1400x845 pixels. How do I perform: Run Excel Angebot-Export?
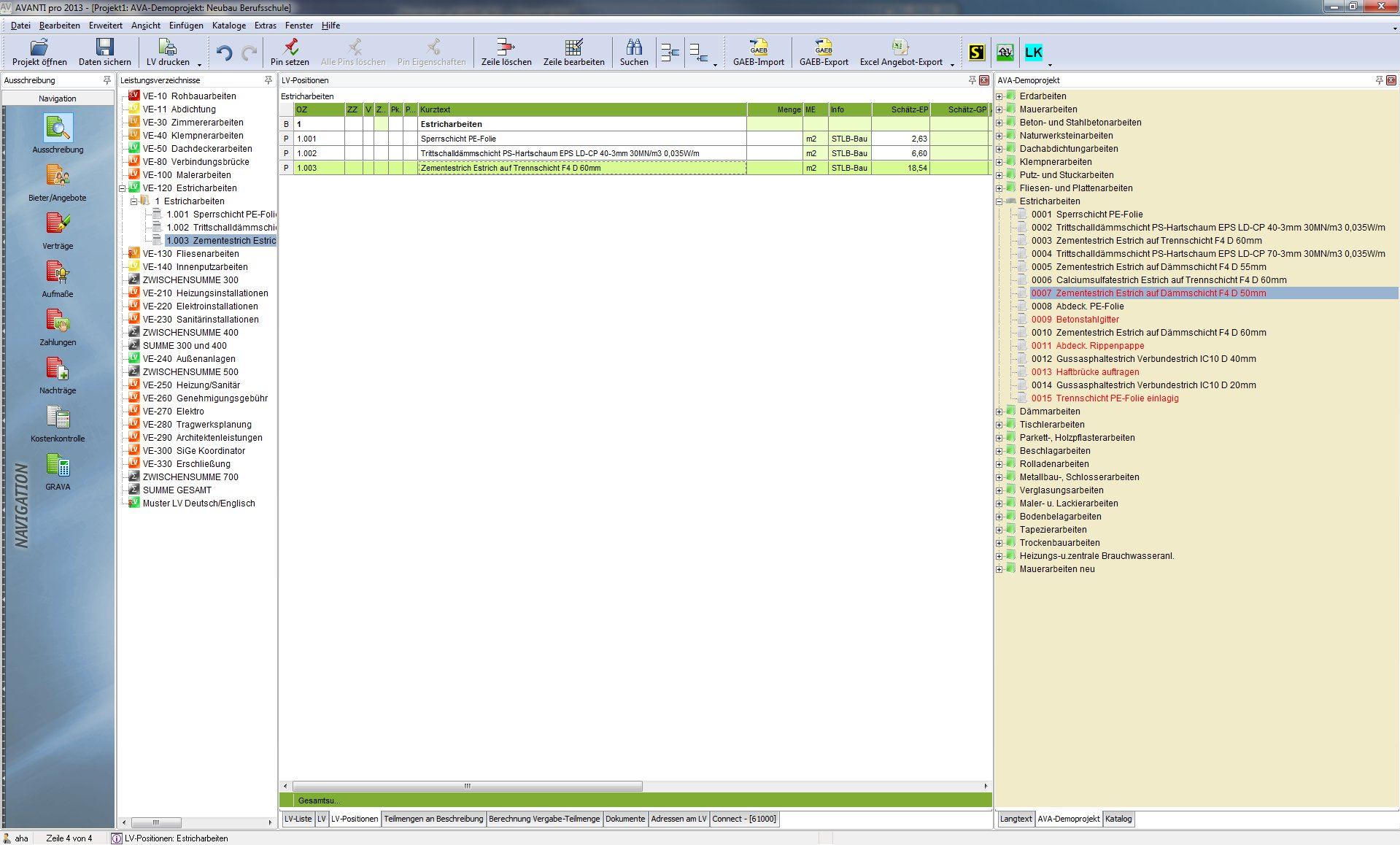901,53
